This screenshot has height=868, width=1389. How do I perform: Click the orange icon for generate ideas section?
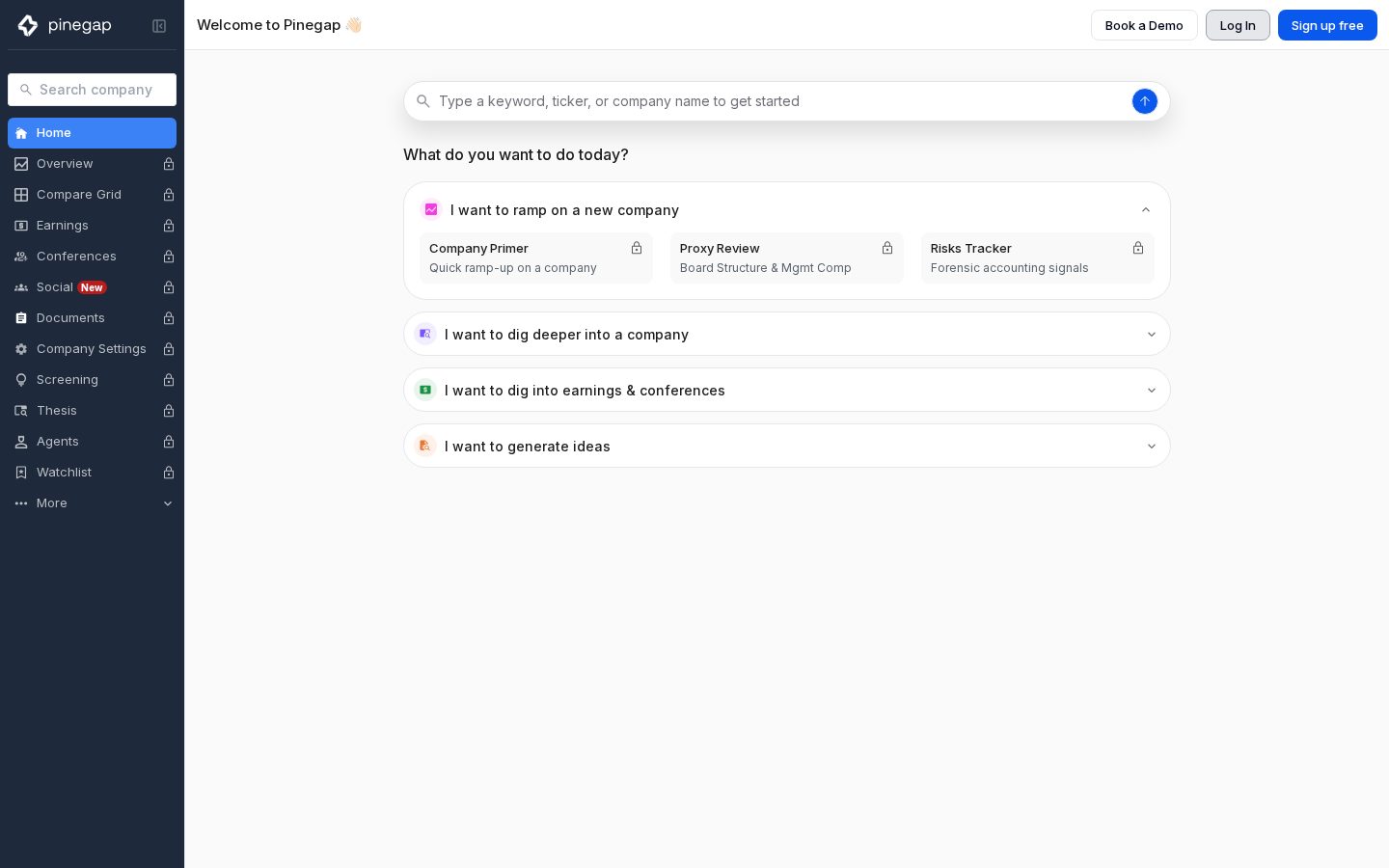(425, 446)
